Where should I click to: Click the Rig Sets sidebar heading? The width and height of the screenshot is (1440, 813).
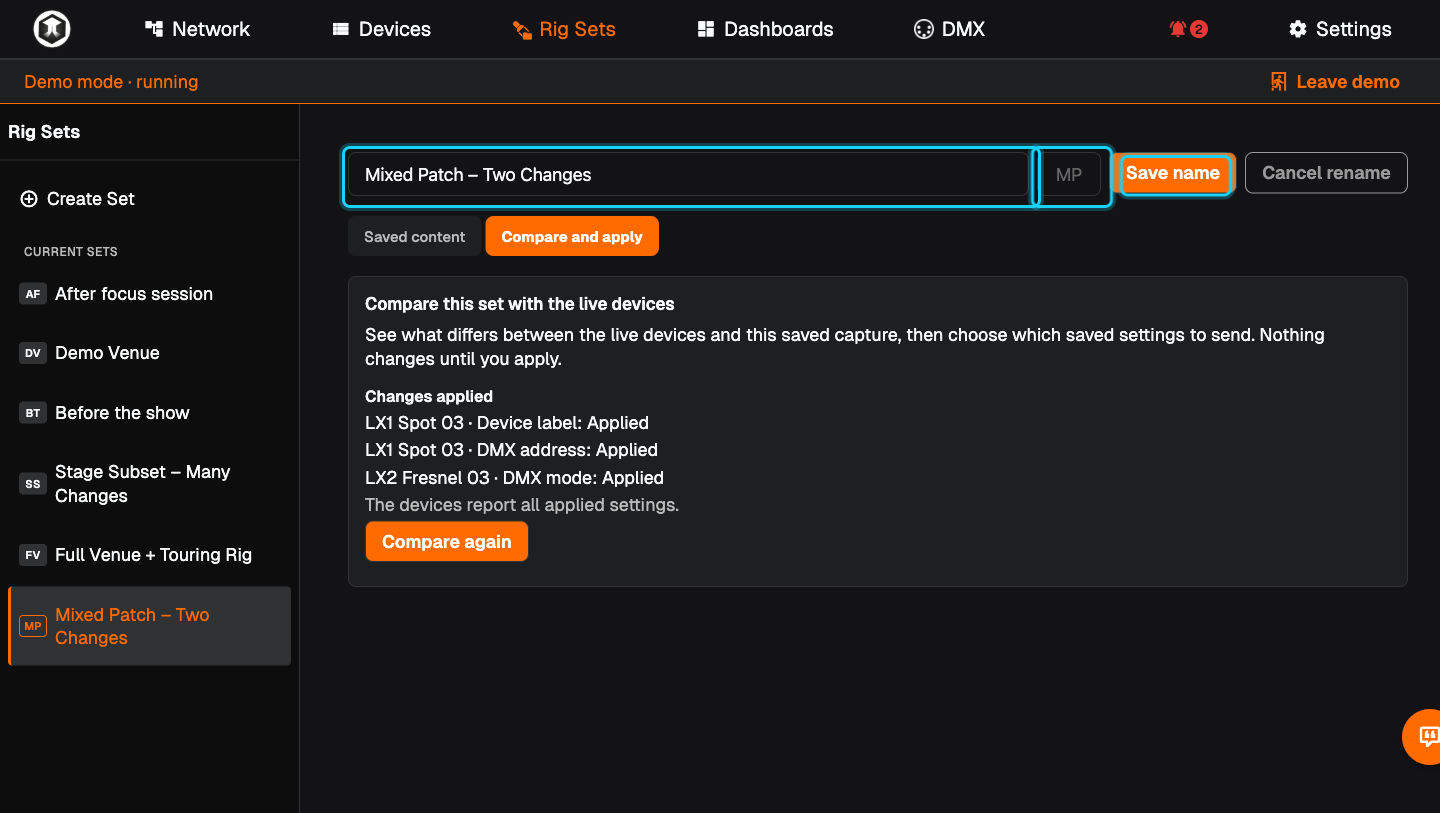pyautogui.click(x=44, y=132)
